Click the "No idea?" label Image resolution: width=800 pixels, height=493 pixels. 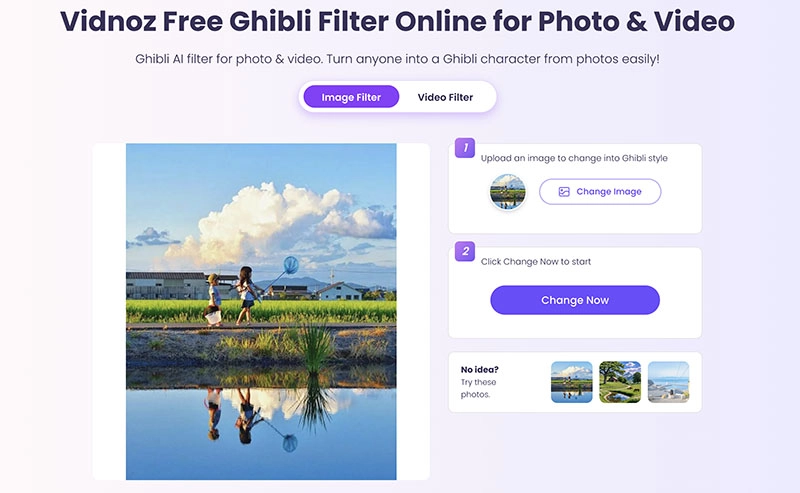coord(480,369)
